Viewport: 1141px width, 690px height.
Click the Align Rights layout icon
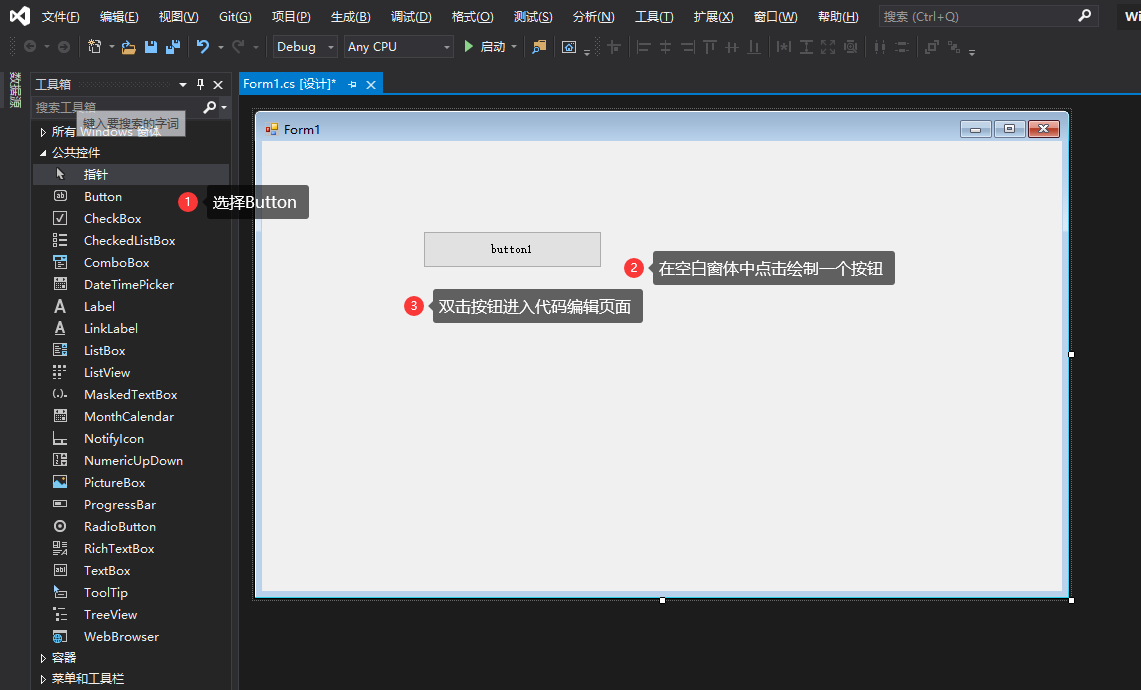coord(688,47)
